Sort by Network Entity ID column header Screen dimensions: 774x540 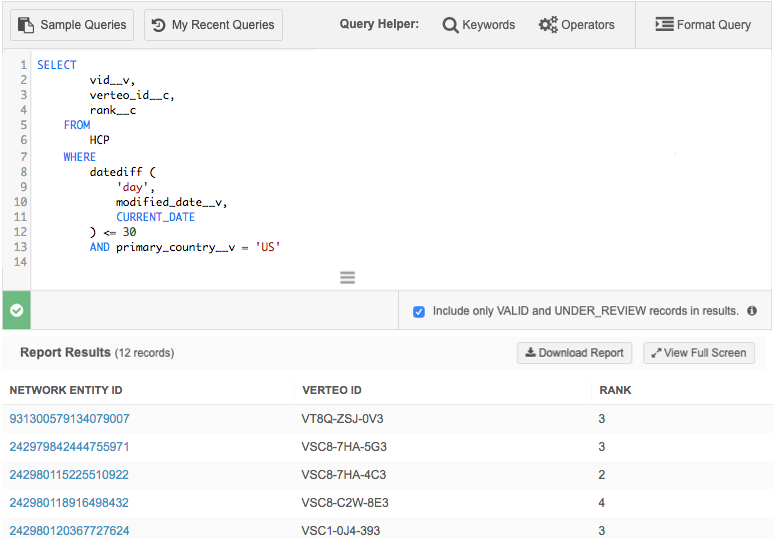click(66, 390)
